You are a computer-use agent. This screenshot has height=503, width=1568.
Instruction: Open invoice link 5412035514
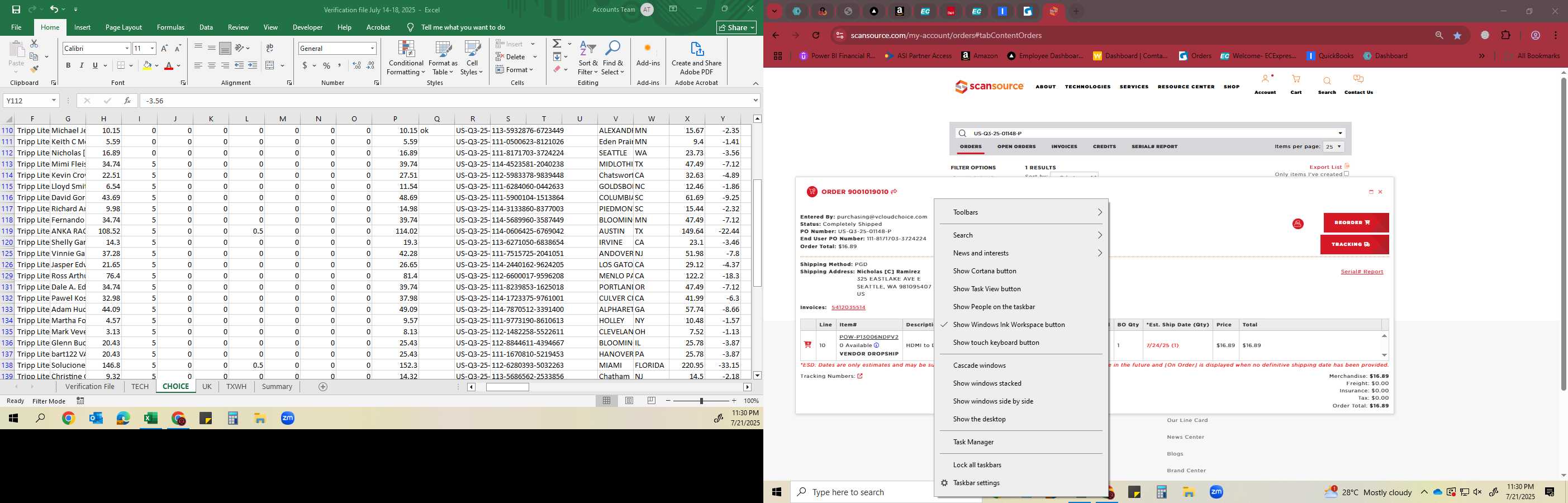[848, 307]
